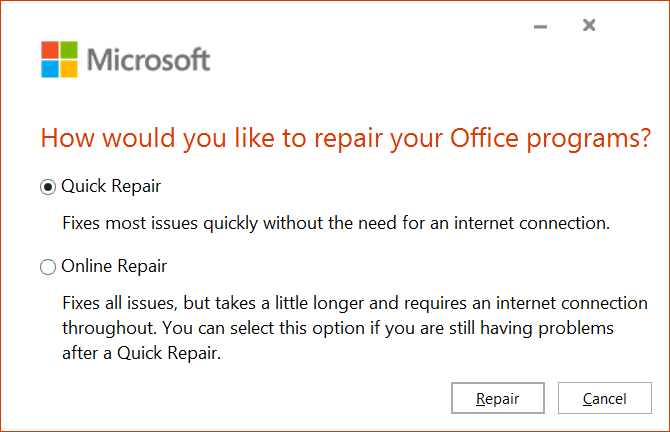The width and height of the screenshot is (670, 432).
Task: Click the Quick Repair option label
Action: coord(111,186)
